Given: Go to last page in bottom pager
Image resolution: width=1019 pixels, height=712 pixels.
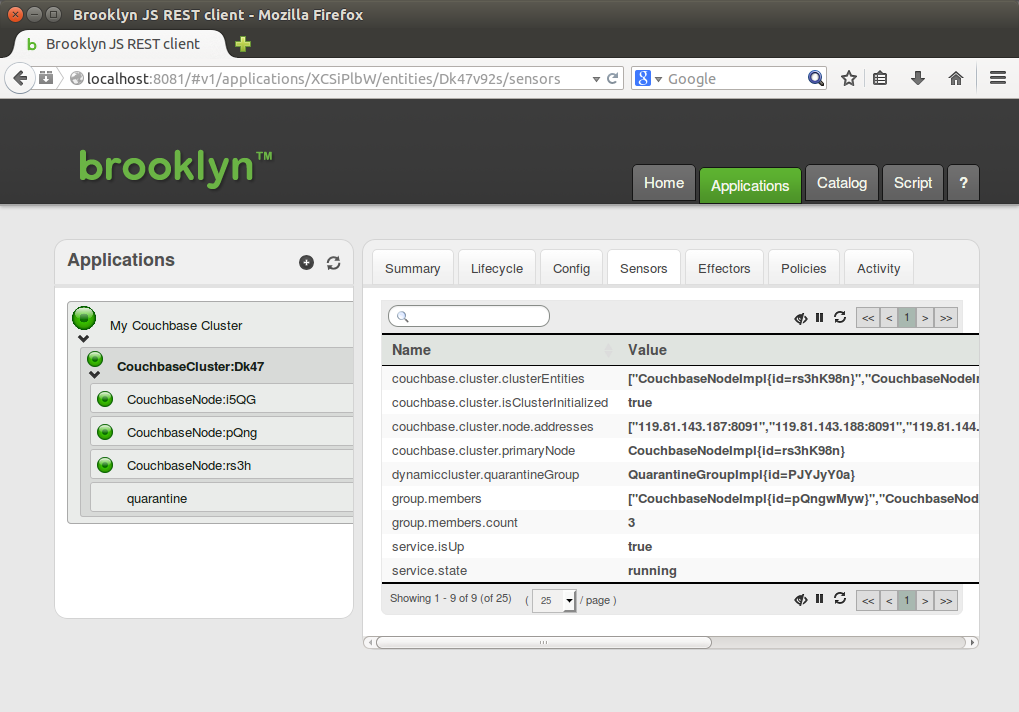Looking at the screenshot, I should [x=946, y=600].
